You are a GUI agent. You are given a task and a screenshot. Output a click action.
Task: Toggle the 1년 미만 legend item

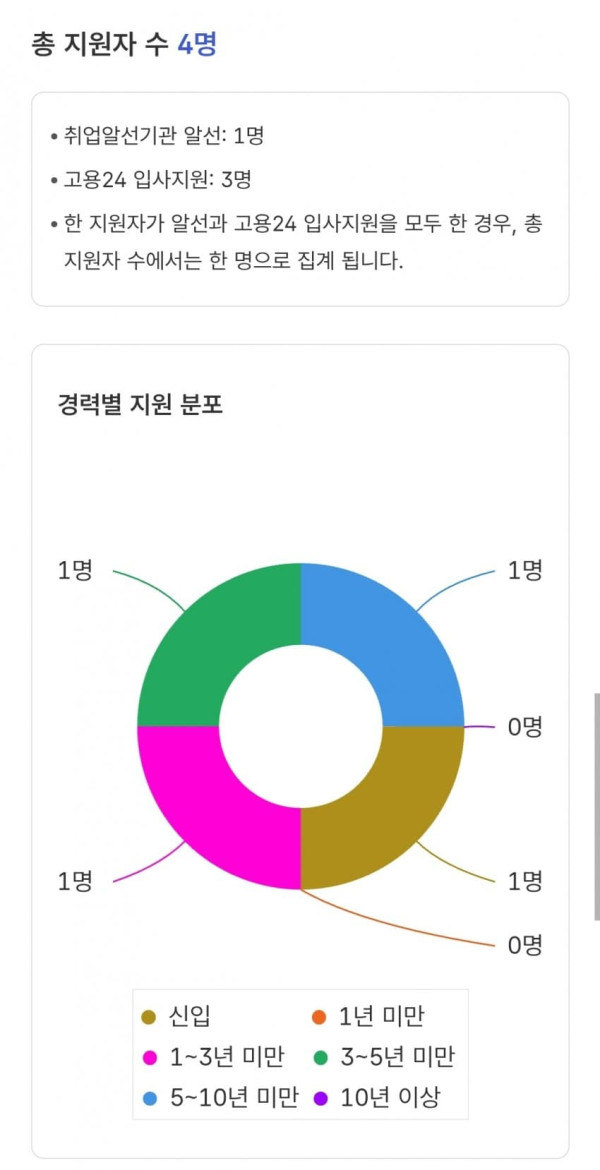click(x=367, y=1016)
